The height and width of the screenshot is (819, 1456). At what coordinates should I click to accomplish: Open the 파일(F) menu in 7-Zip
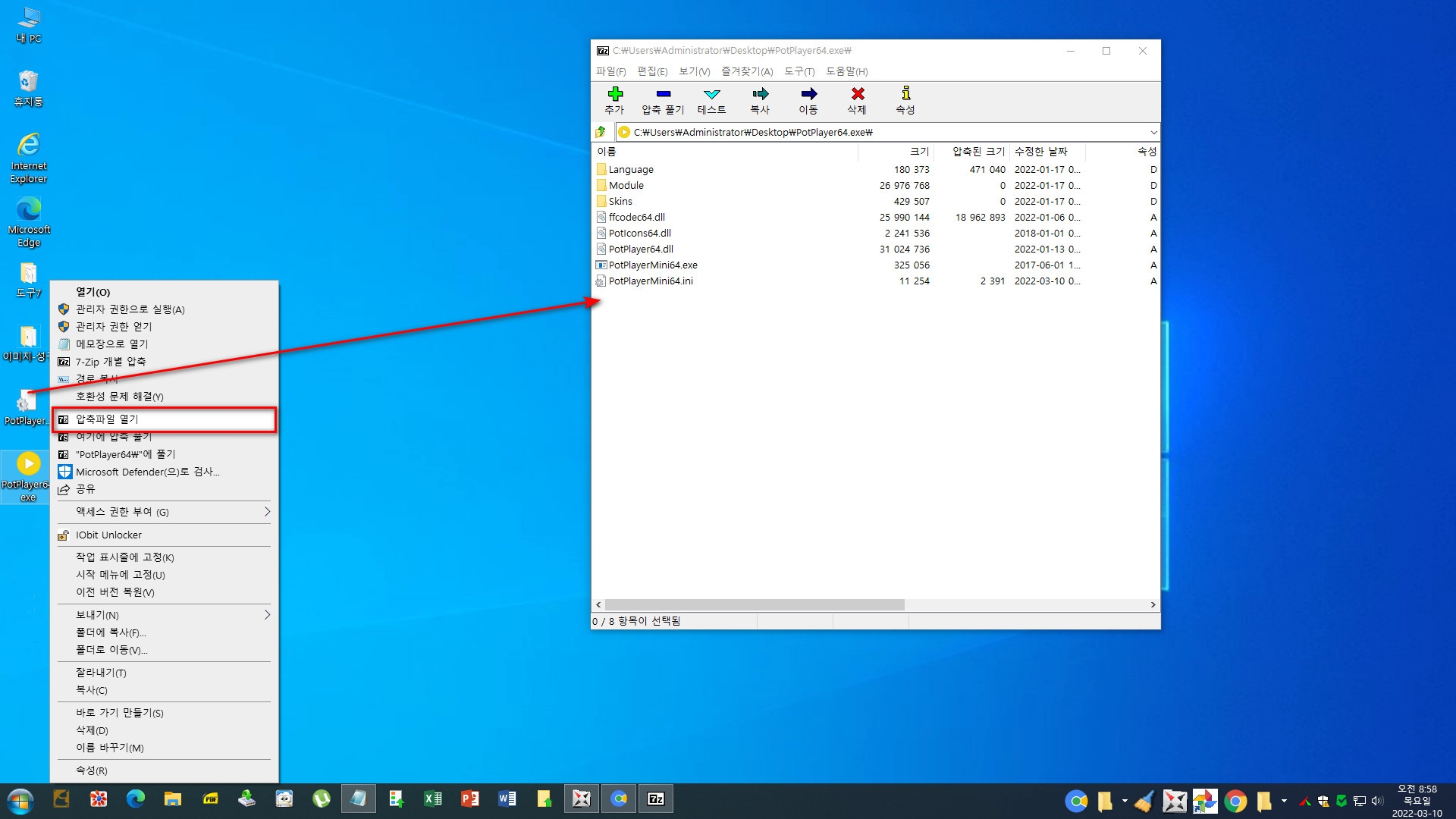click(610, 71)
